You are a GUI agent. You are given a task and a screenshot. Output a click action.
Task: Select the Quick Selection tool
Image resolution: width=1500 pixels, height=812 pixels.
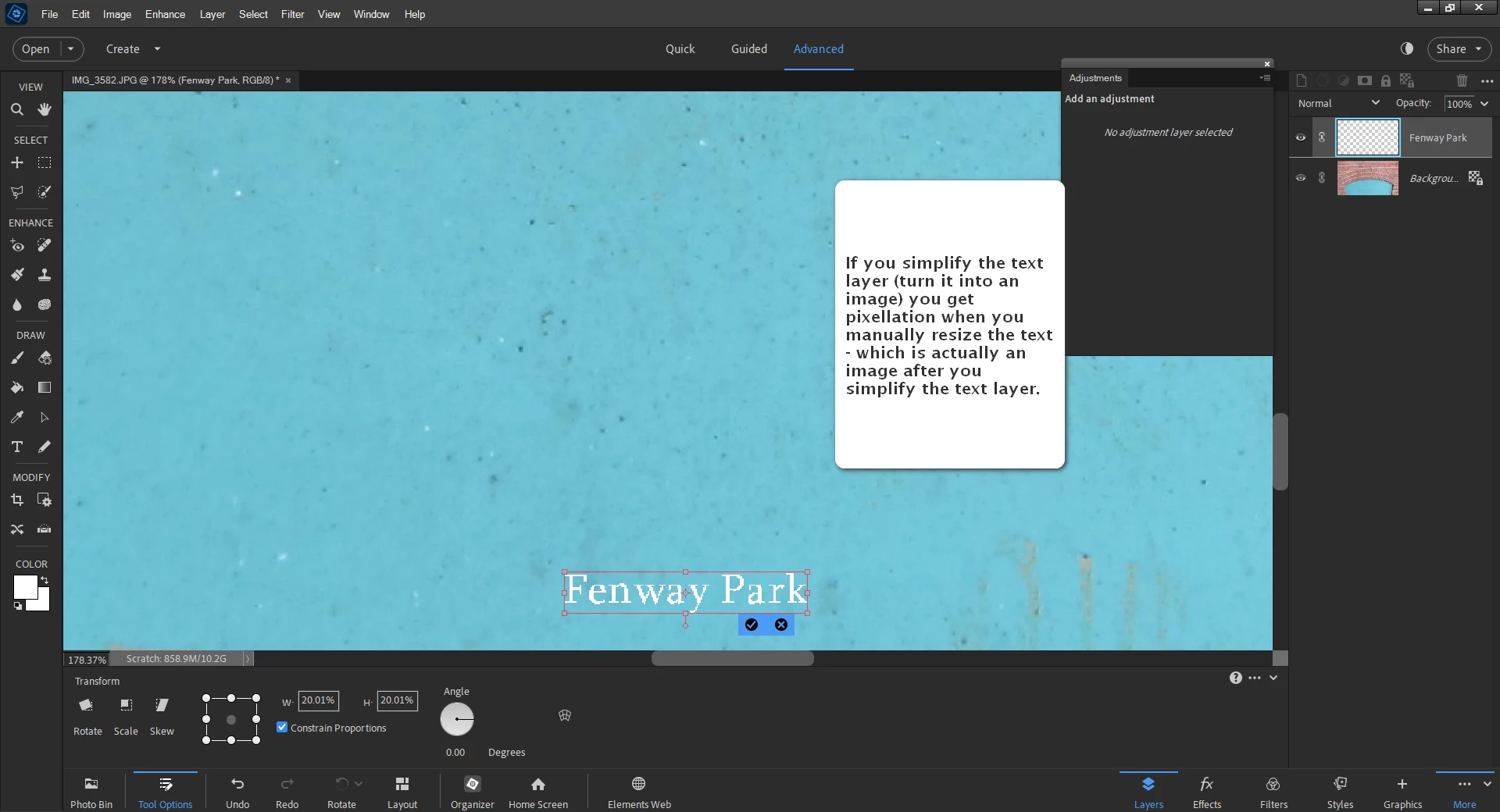pos(45,191)
